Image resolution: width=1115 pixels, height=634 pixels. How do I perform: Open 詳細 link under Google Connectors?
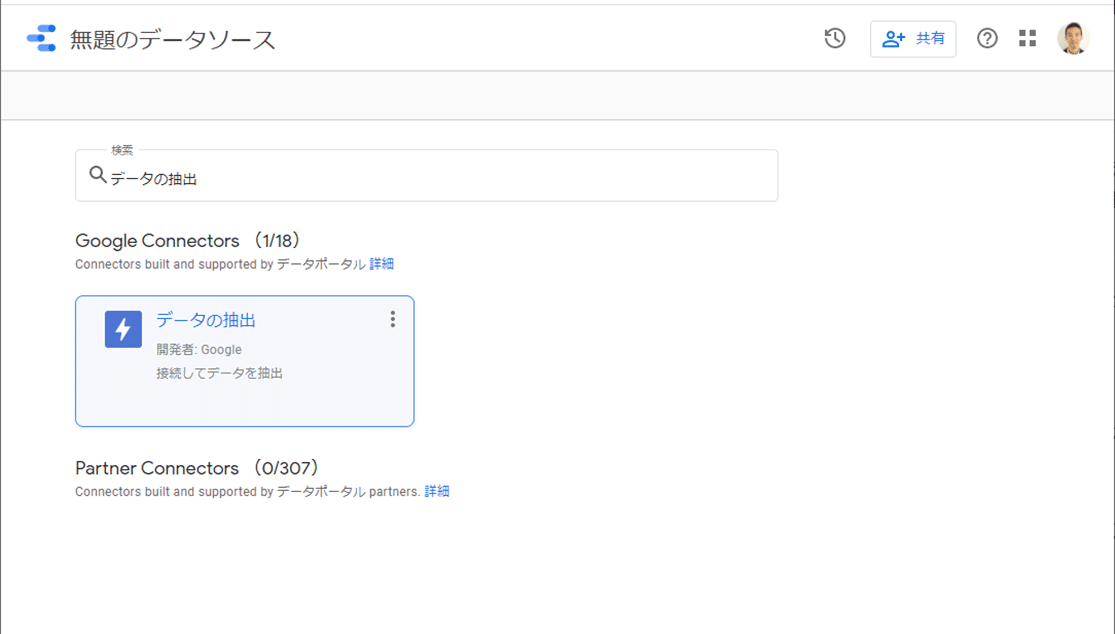click(381, 264)
